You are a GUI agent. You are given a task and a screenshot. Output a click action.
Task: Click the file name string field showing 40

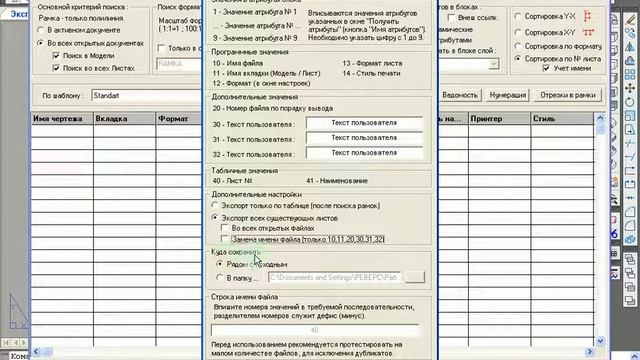[315, 330]
